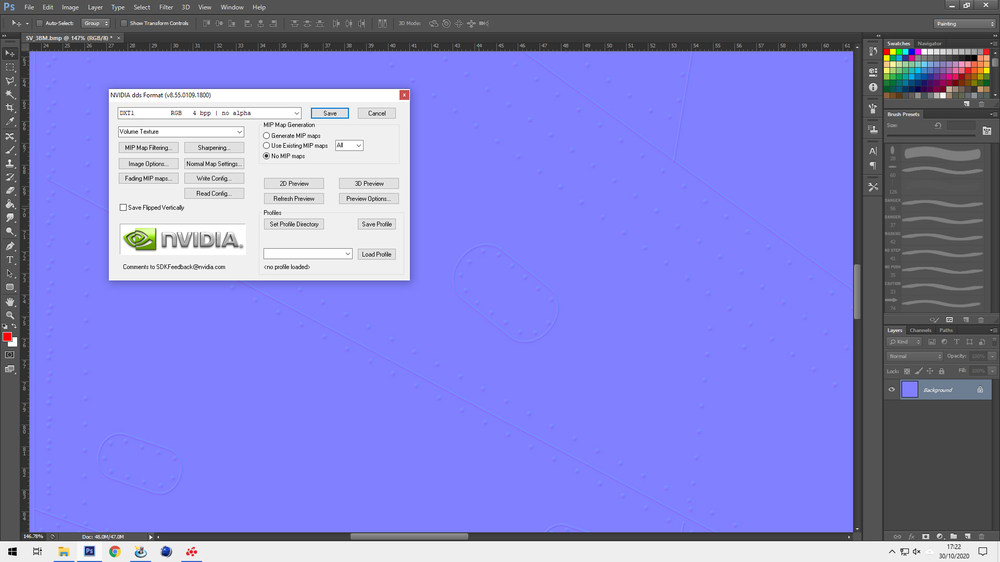This screenshot has width=1000, height=562.
Task: Select the Eraser tool
Action: tap(10, 191)
